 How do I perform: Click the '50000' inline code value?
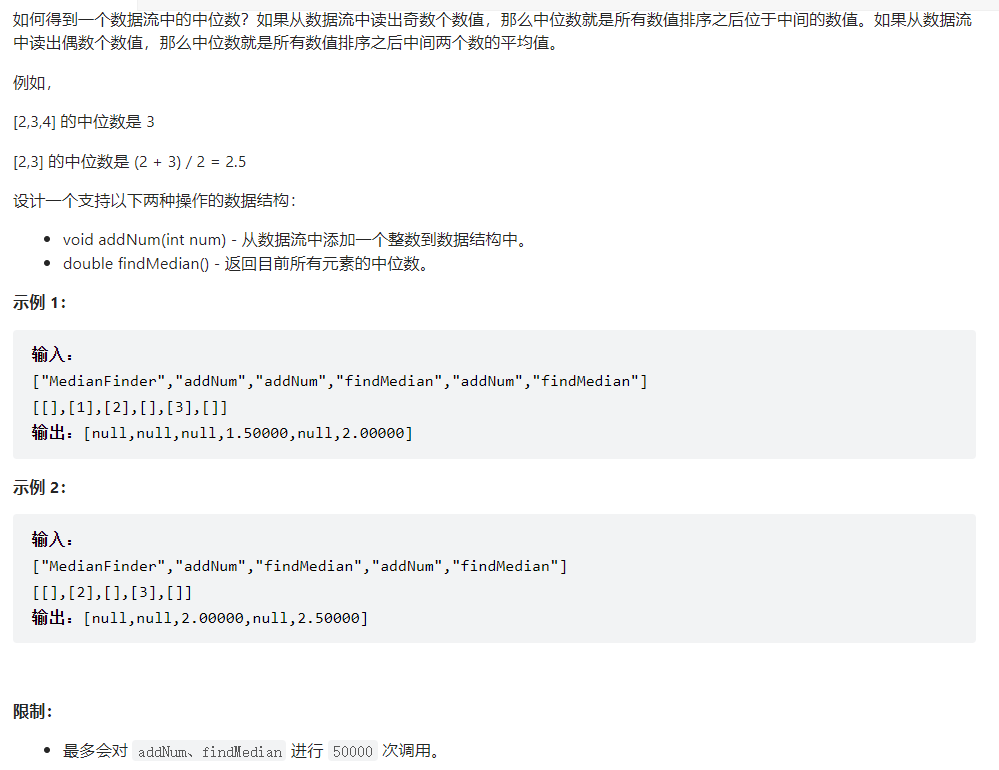point(353,752)
